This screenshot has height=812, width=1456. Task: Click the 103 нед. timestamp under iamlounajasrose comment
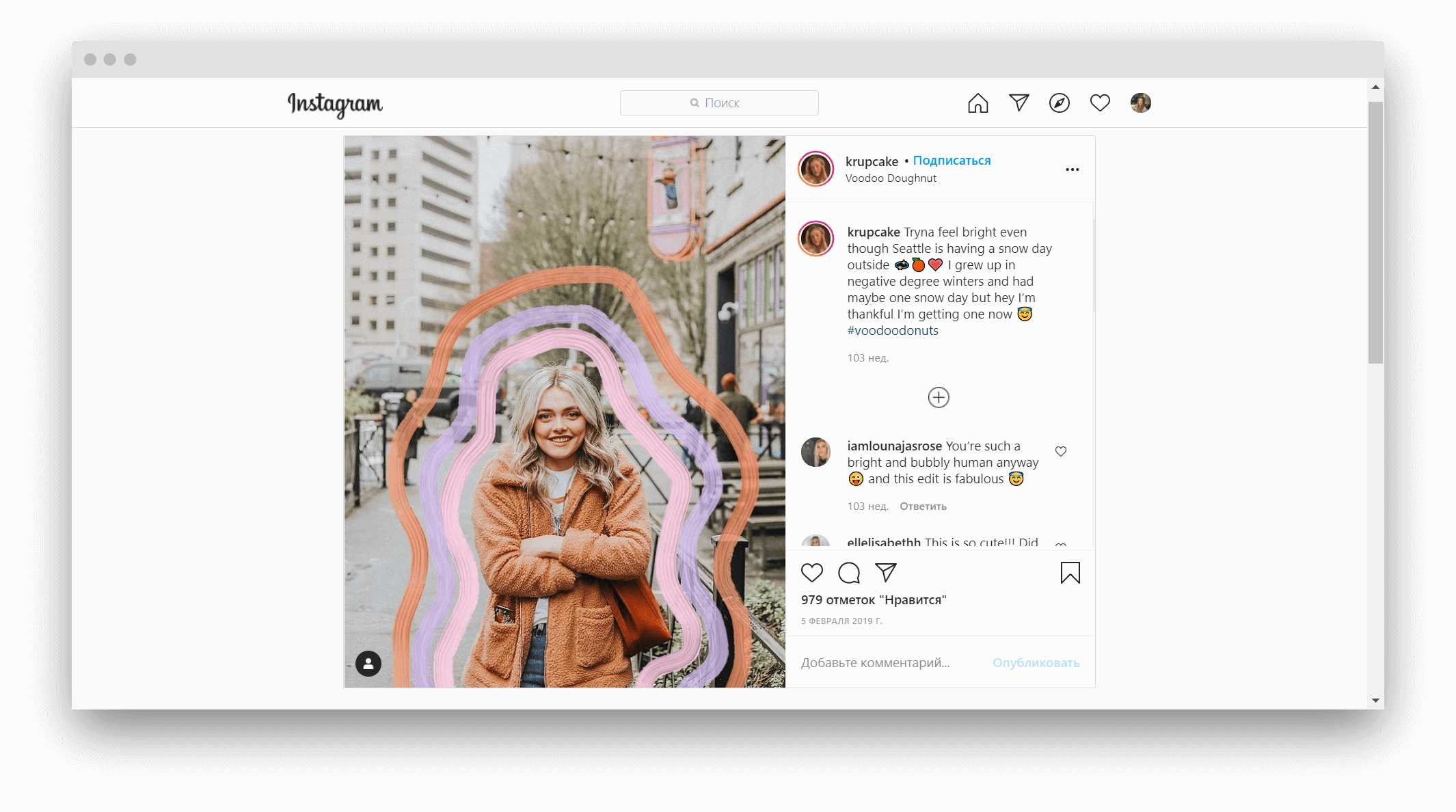868,506
